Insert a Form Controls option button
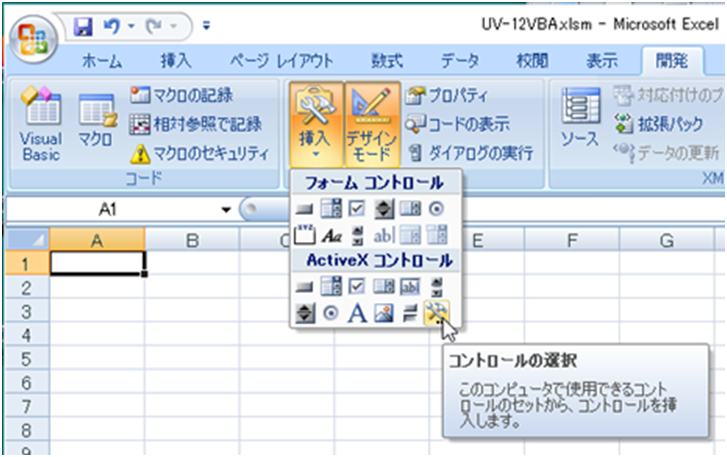This screenshot has height=457, width=727. (x=435, y=209)
